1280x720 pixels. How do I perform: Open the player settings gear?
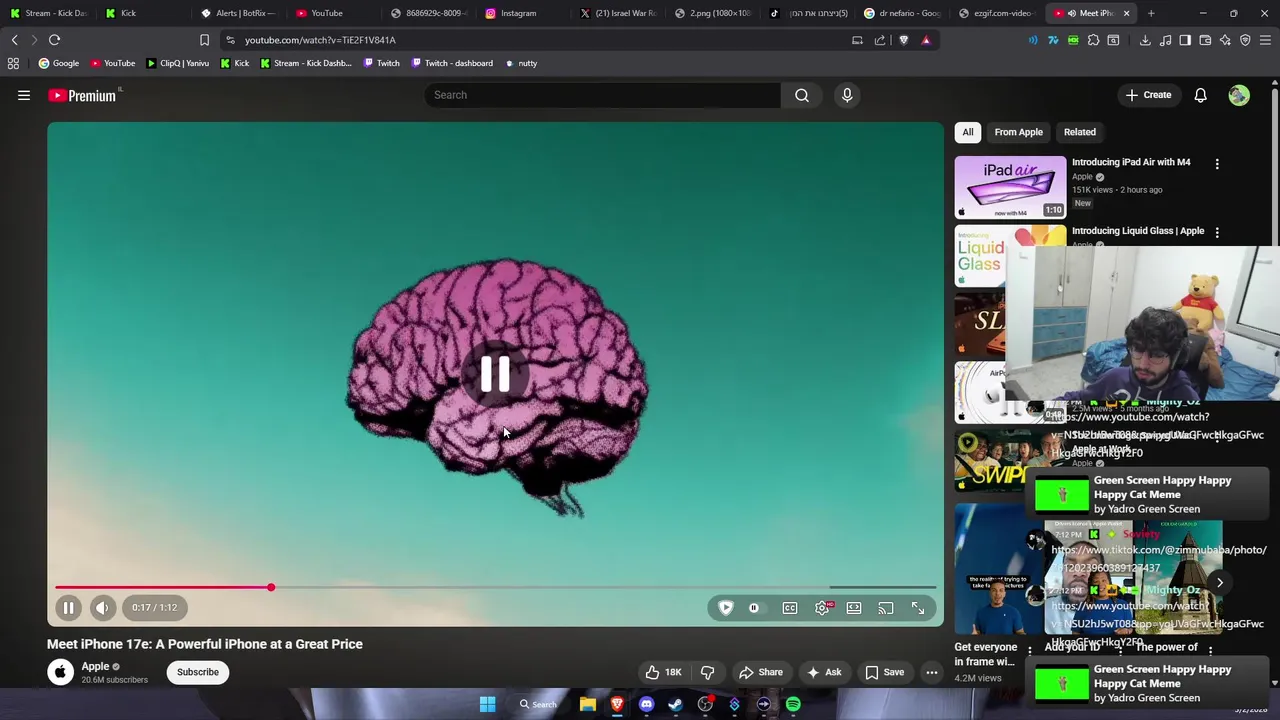click(x=822, y=608)
